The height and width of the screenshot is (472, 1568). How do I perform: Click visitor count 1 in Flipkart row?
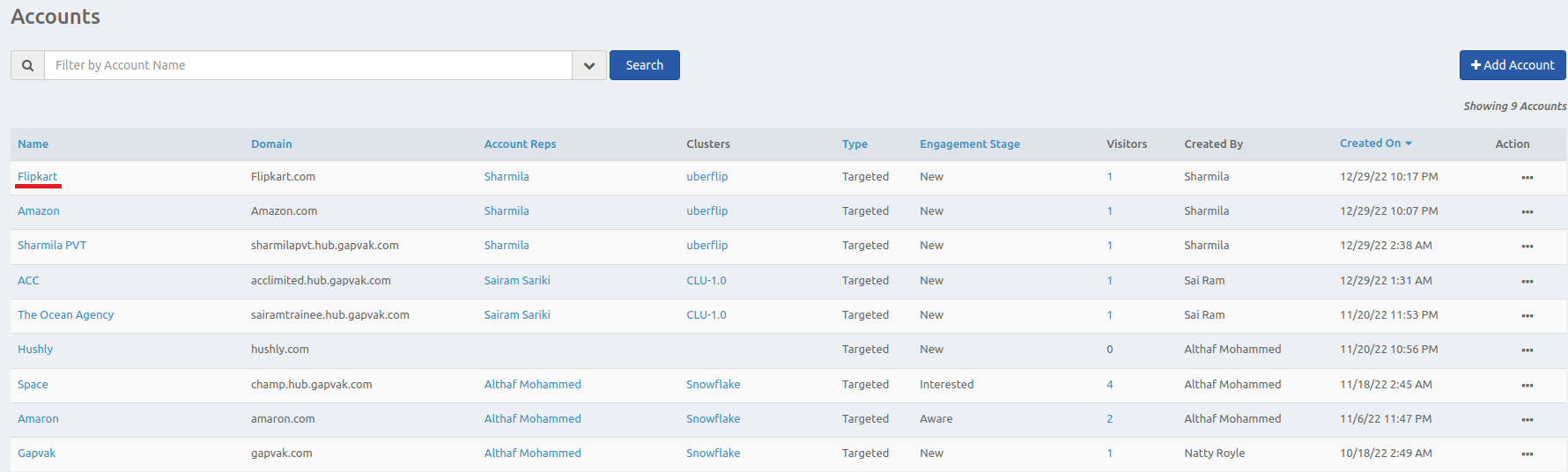pyautogui.click(x=1110, y=177)
